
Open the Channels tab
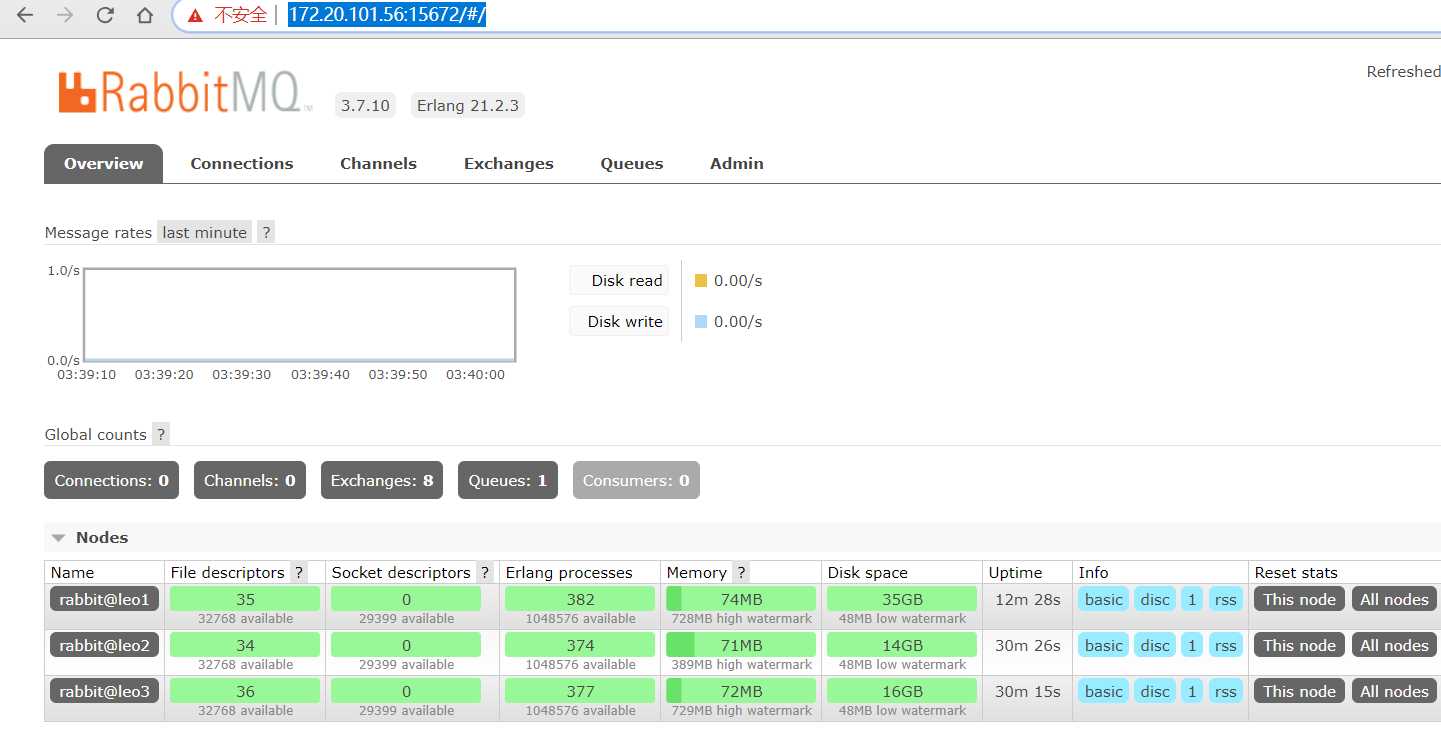point(378,164)
